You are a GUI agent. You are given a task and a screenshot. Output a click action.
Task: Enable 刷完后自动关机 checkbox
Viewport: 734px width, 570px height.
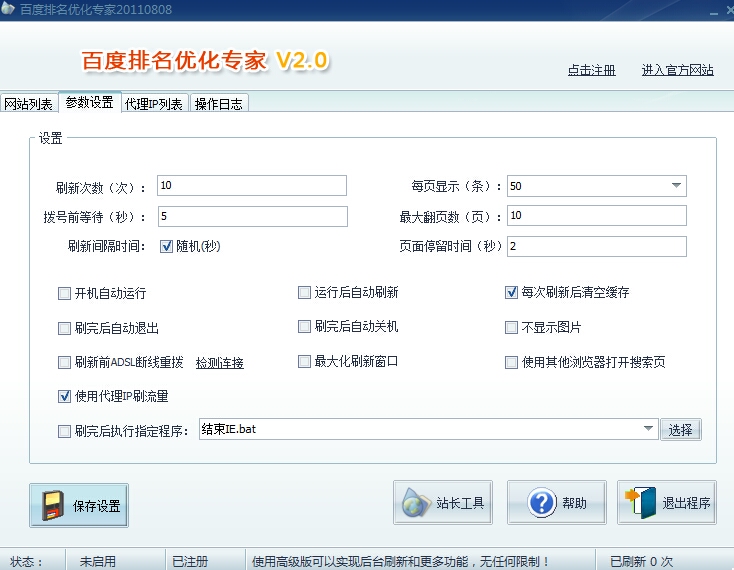tap(304, 326)
